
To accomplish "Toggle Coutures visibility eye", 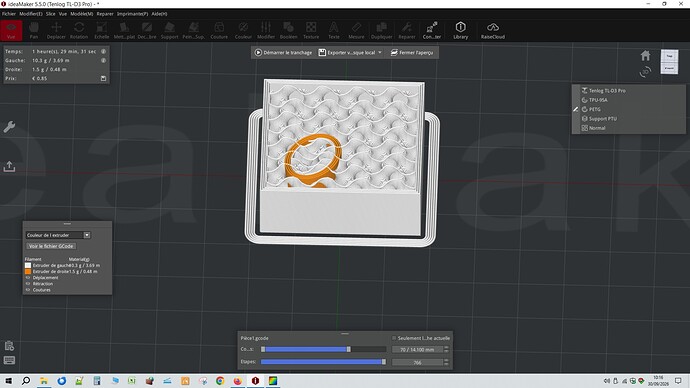I will click(x=28, y=290).
